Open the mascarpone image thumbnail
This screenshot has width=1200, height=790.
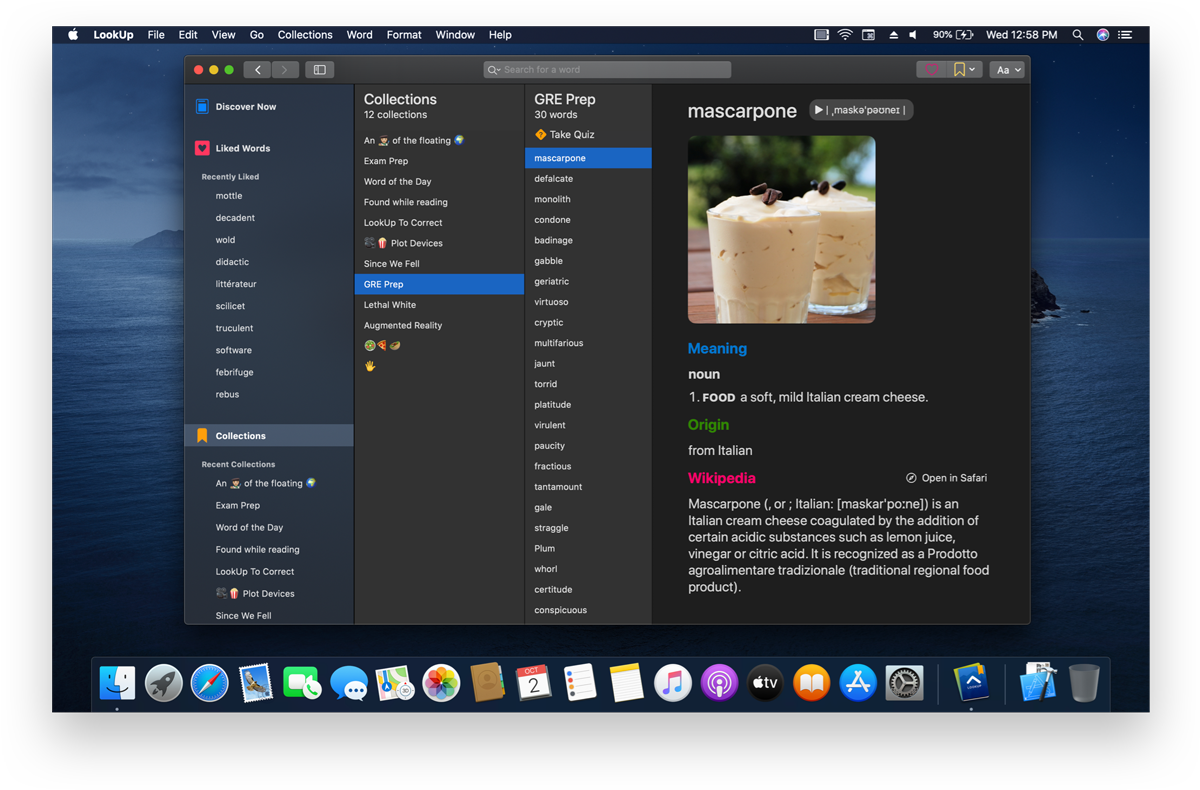tap(781, 229)
